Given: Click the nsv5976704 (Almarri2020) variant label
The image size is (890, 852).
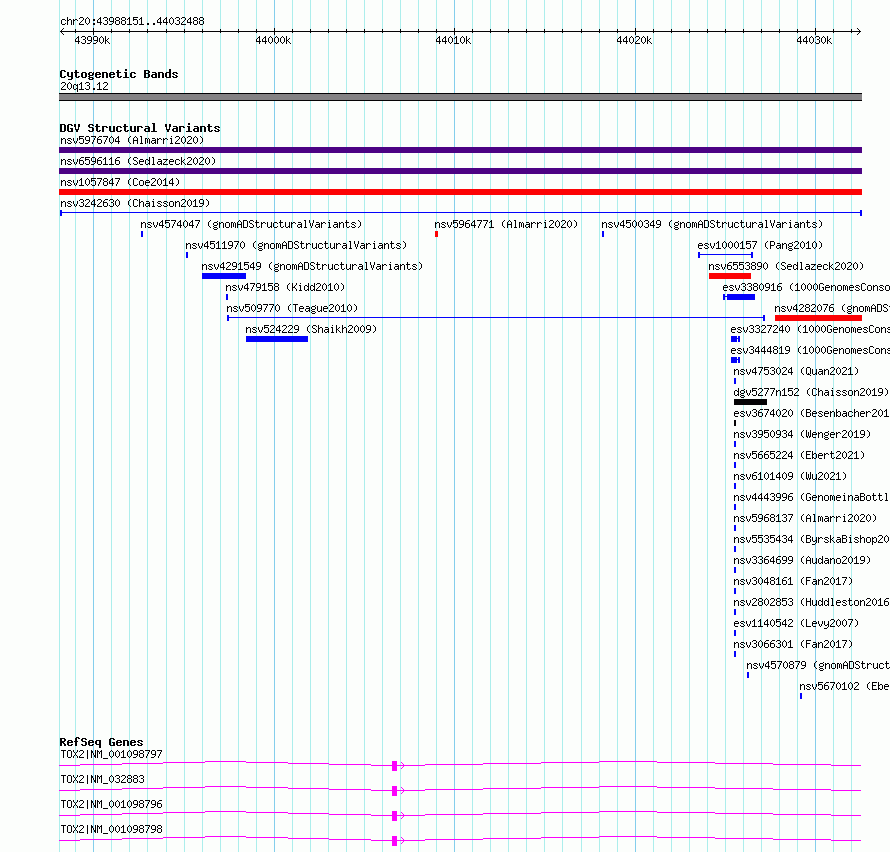Looking at the screenshot, I should (132, 140).
